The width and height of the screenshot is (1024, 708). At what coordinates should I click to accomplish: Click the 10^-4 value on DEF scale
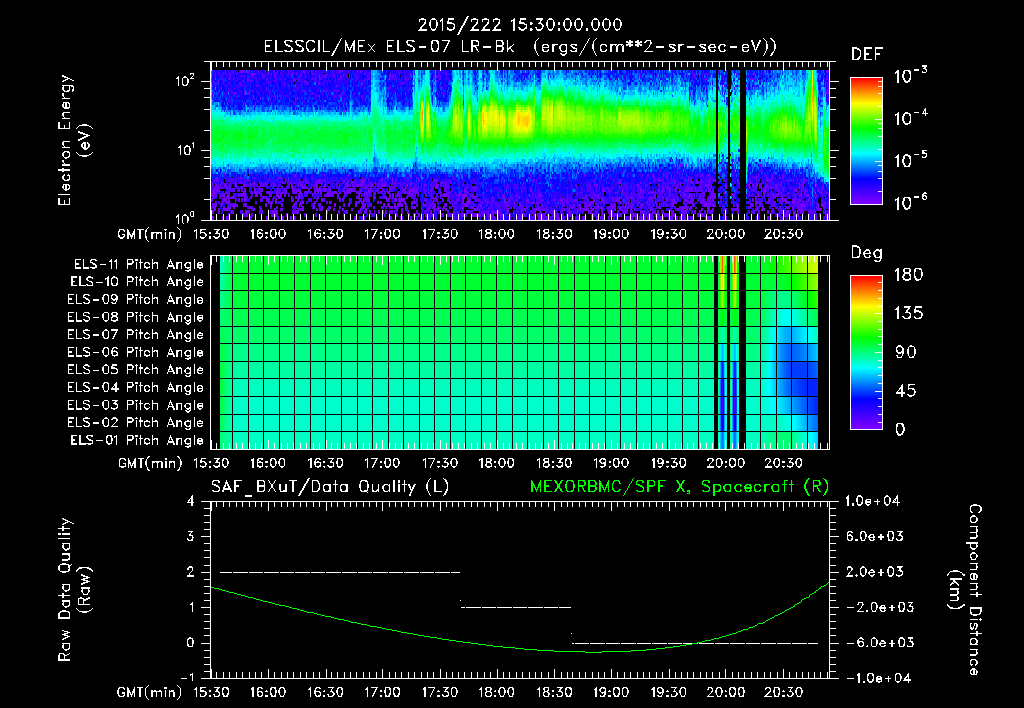910,118
